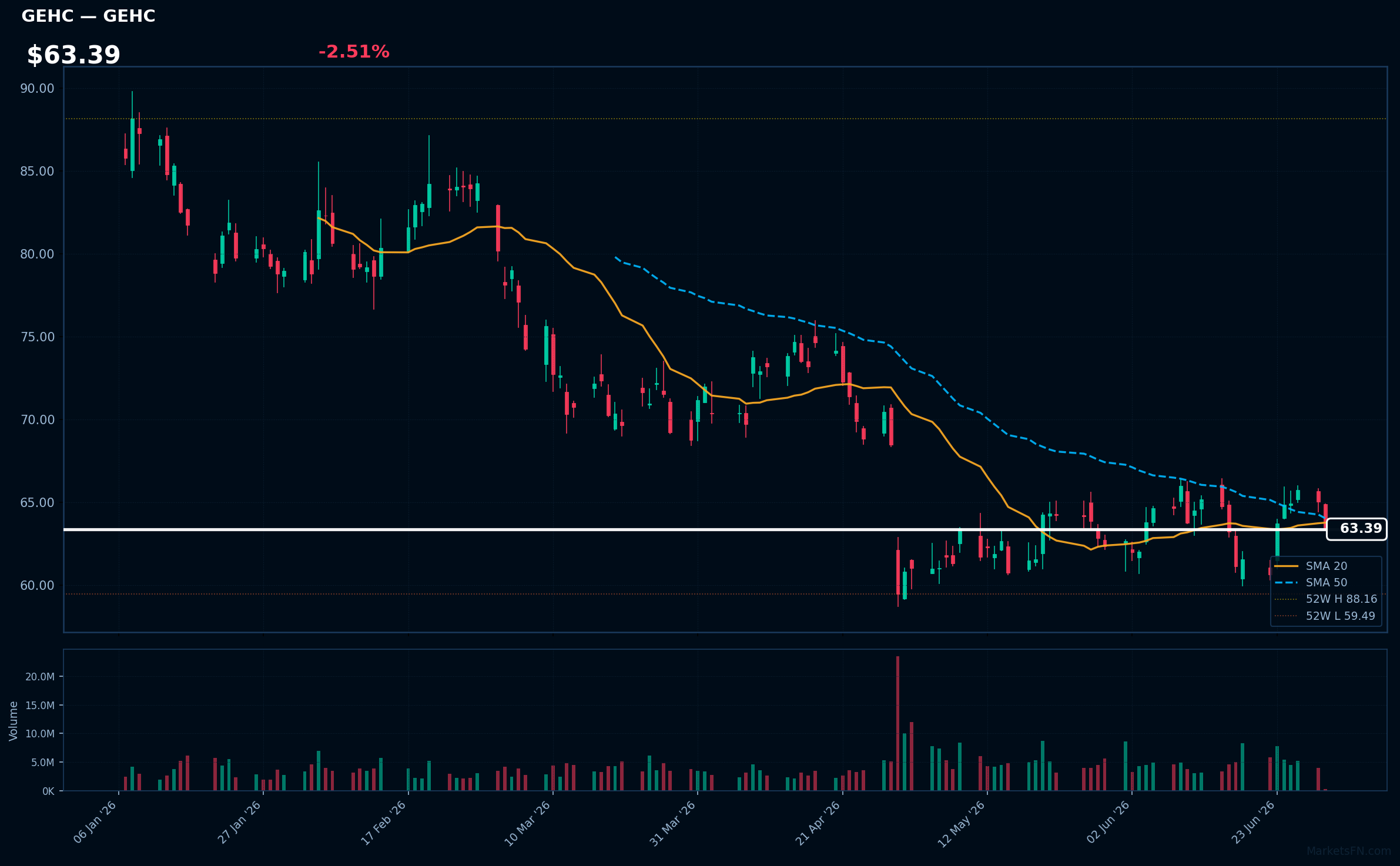Click the GEHC — GEHC chart title
1400x866 pixels.
tap(88, 16)
